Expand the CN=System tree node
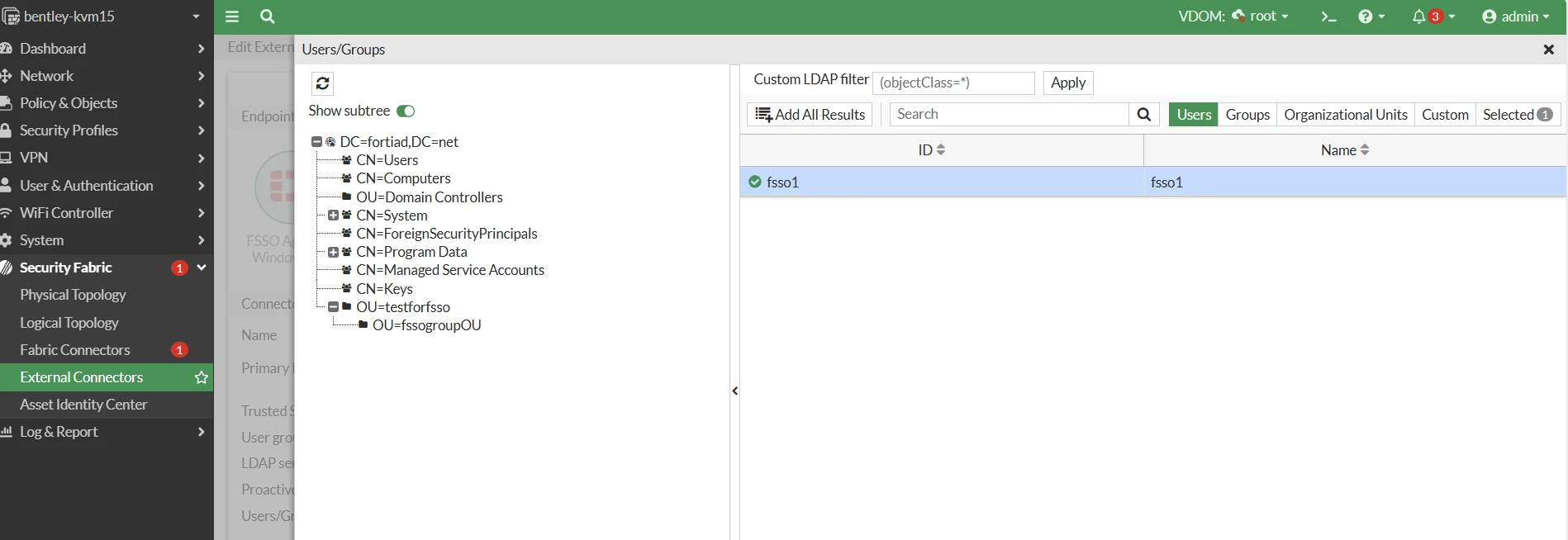Image resolution: width=1568 pixels, height=540 pixels. [x=333, y=216]
